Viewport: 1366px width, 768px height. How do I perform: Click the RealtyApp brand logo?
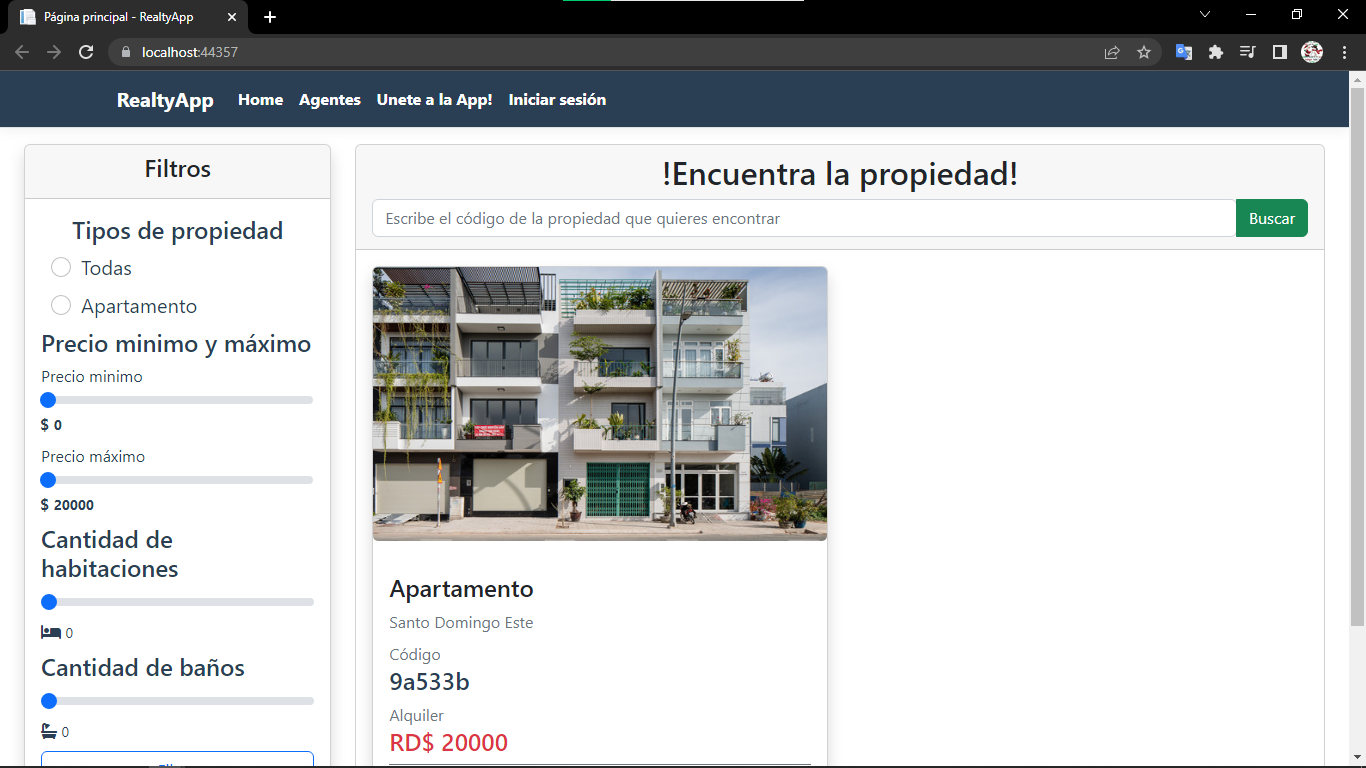(x=165, y=100)
